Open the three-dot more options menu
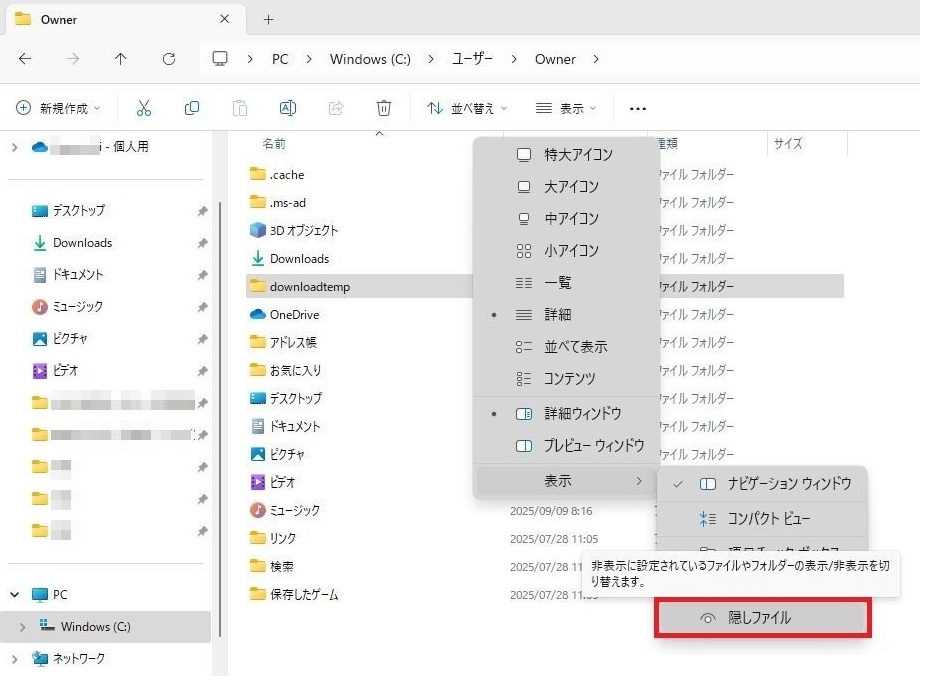This screenshot has width=930, height=681. (x=638, y=108)
